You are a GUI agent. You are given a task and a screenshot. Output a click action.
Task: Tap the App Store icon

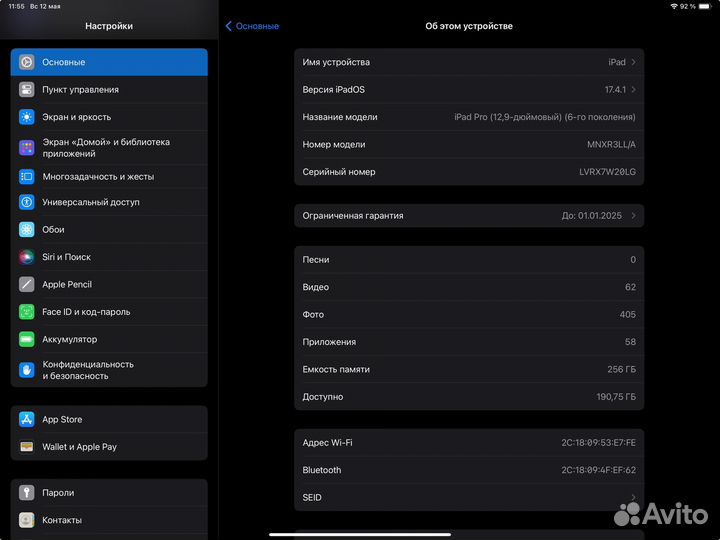click(x=27, y=419)
